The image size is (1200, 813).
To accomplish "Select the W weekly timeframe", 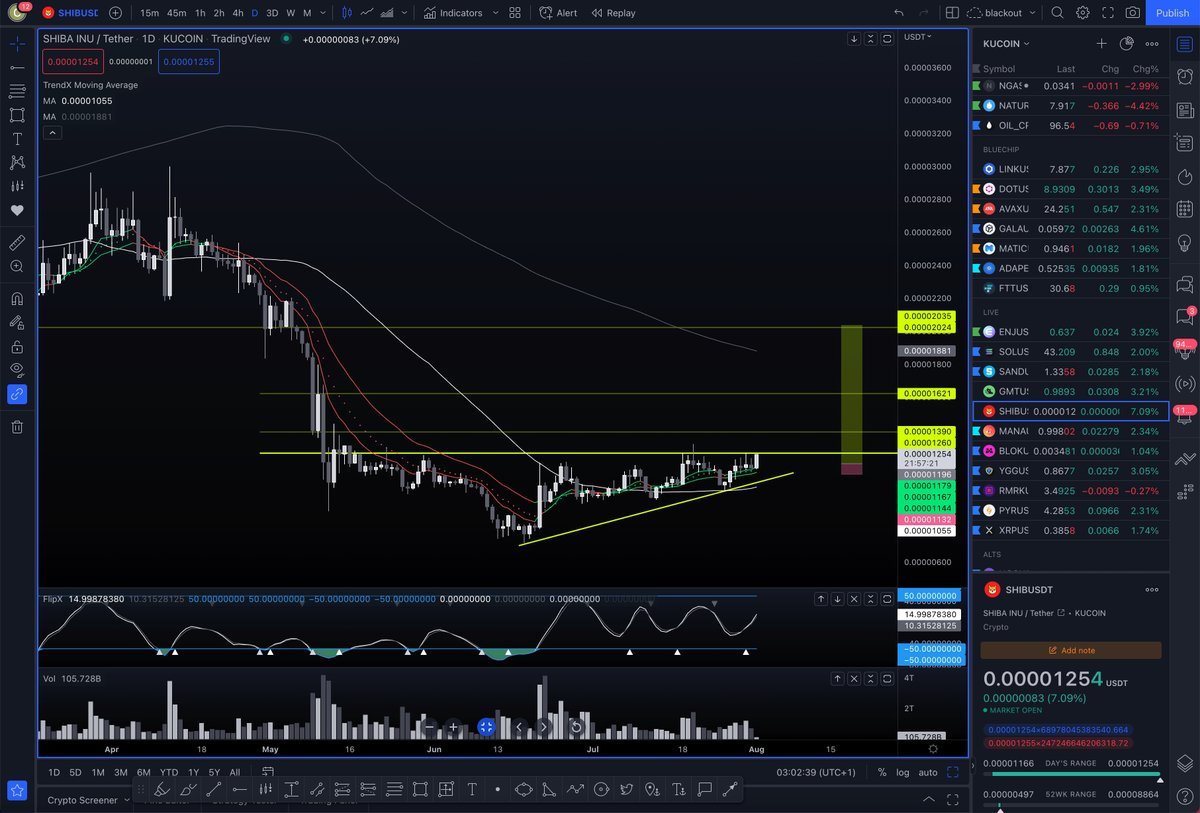I will (x=290, y=13).
